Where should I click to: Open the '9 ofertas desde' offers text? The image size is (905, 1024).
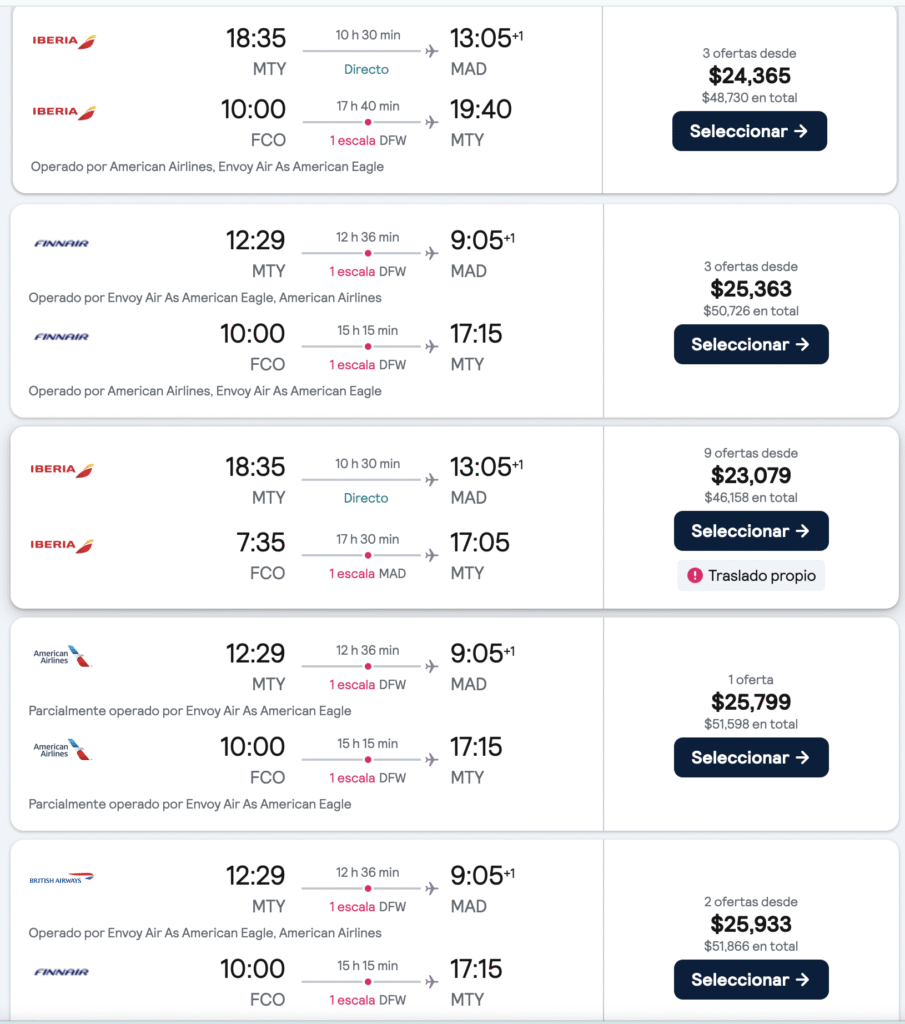pos(750,453)
